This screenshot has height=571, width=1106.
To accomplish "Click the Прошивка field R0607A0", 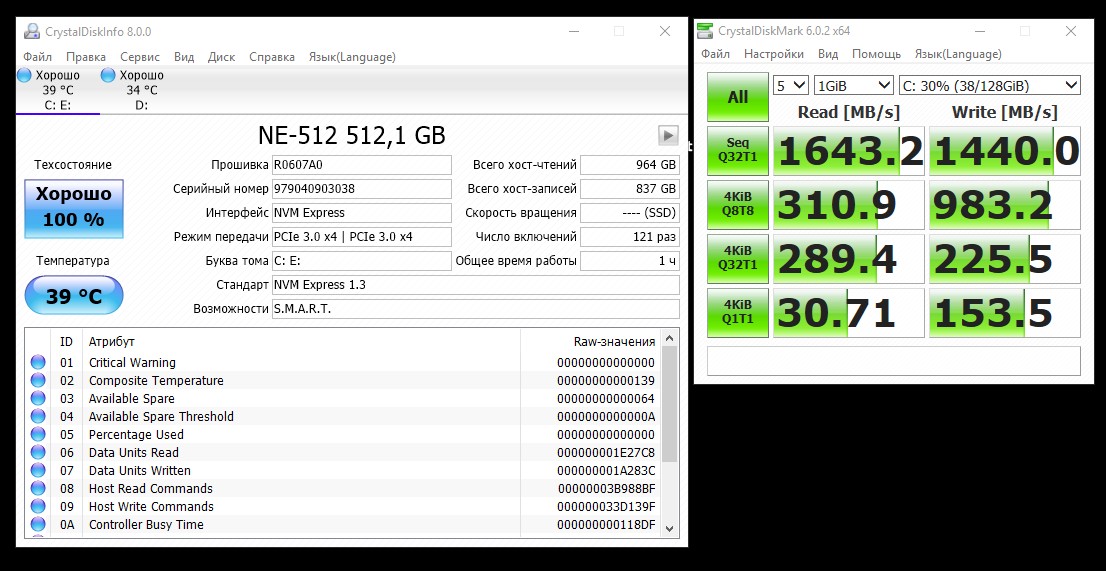I will pyautogui.click(x=362, y=165).
